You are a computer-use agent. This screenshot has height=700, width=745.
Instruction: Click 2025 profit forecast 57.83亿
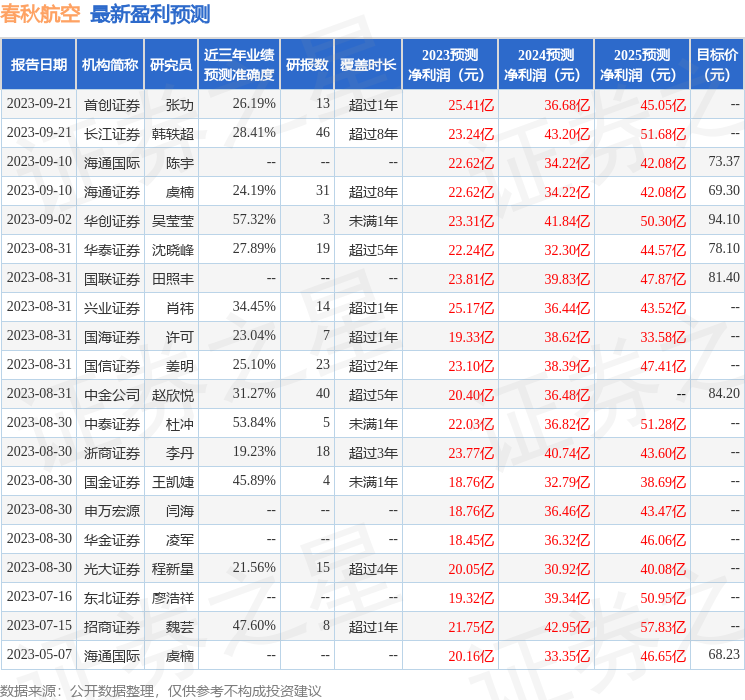tap(663, 627)
